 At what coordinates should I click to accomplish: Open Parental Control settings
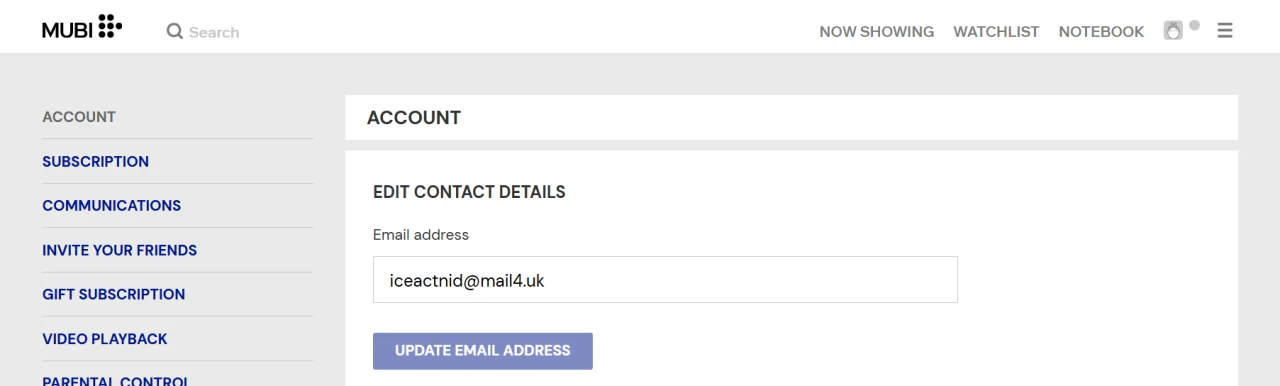(x=115, y=381)
